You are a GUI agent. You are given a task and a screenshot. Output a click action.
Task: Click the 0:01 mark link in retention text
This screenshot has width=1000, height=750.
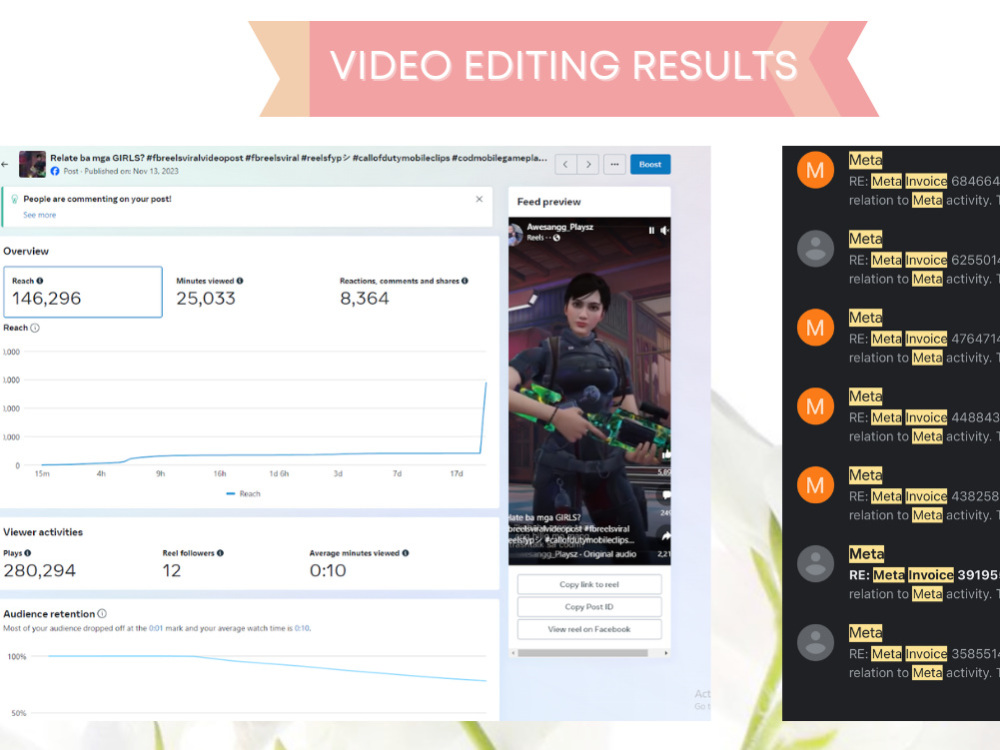(x=156, y=628)
